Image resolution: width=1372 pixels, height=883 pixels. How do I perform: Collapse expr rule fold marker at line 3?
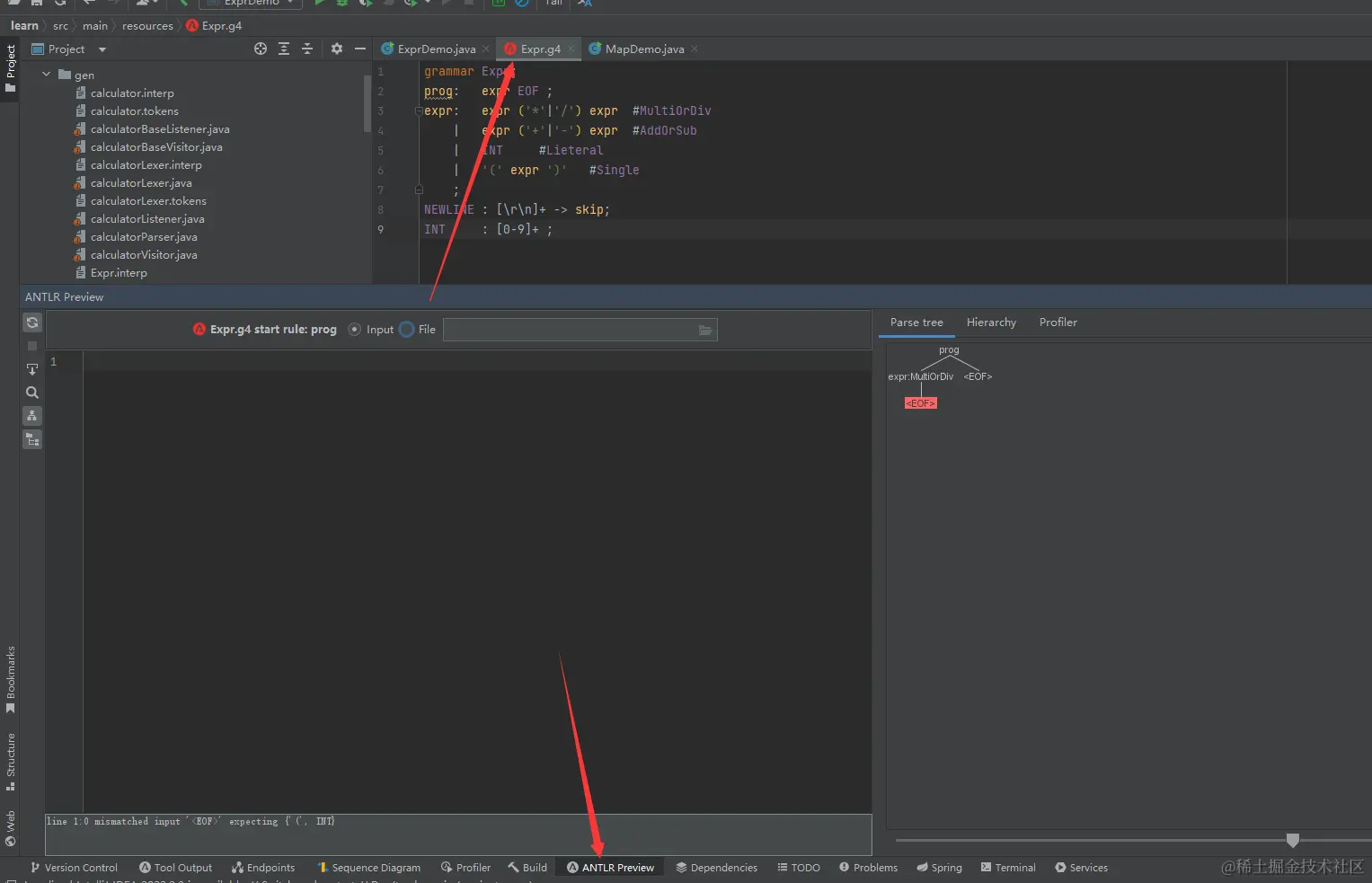point(419,111)
